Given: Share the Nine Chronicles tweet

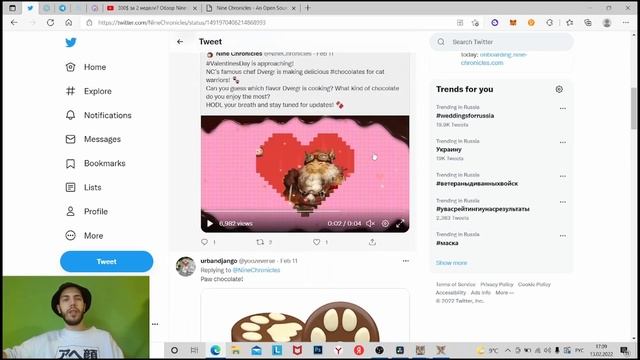Looking at the screenshot, I should tap(372, 242).
